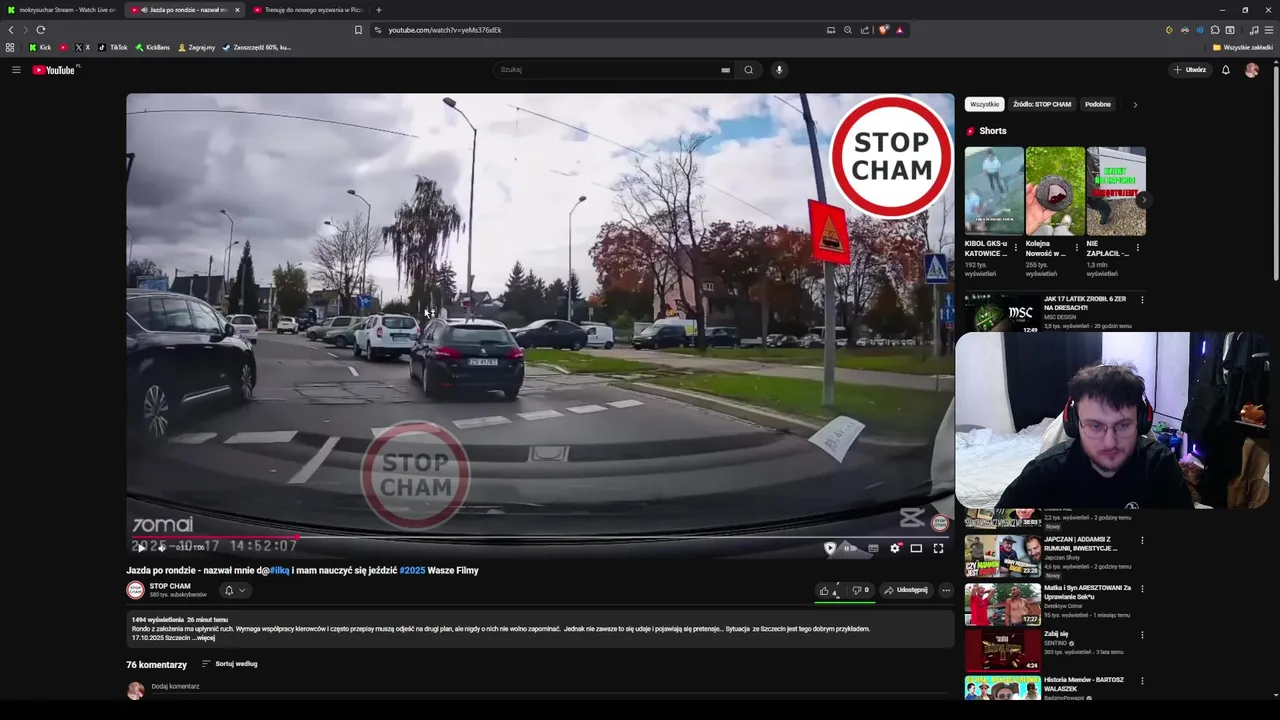
Task: Click the Dodaj komentarz field
Action: coord(175,687)
